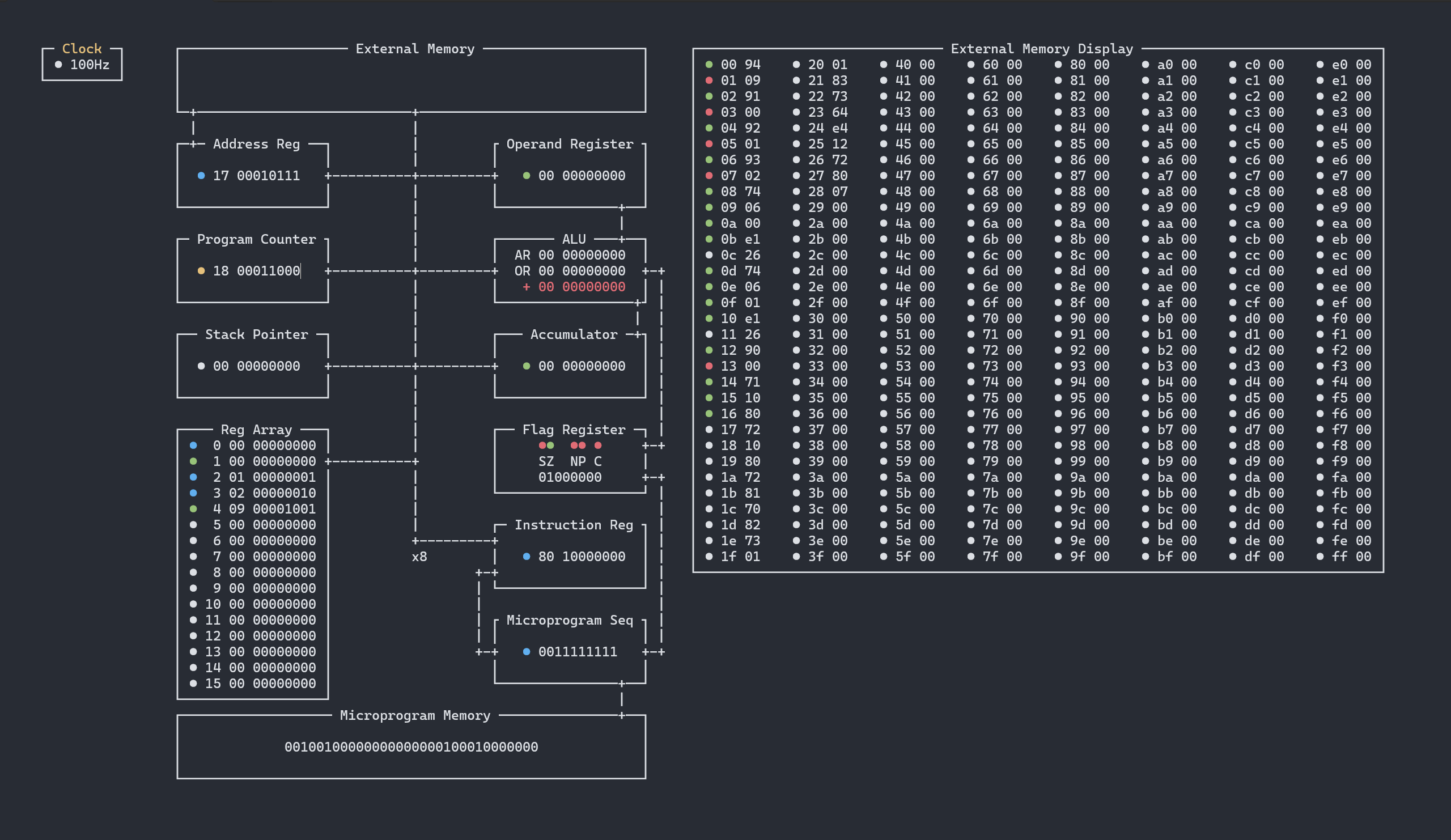Click the Clock panel title

tap(82, 48)
